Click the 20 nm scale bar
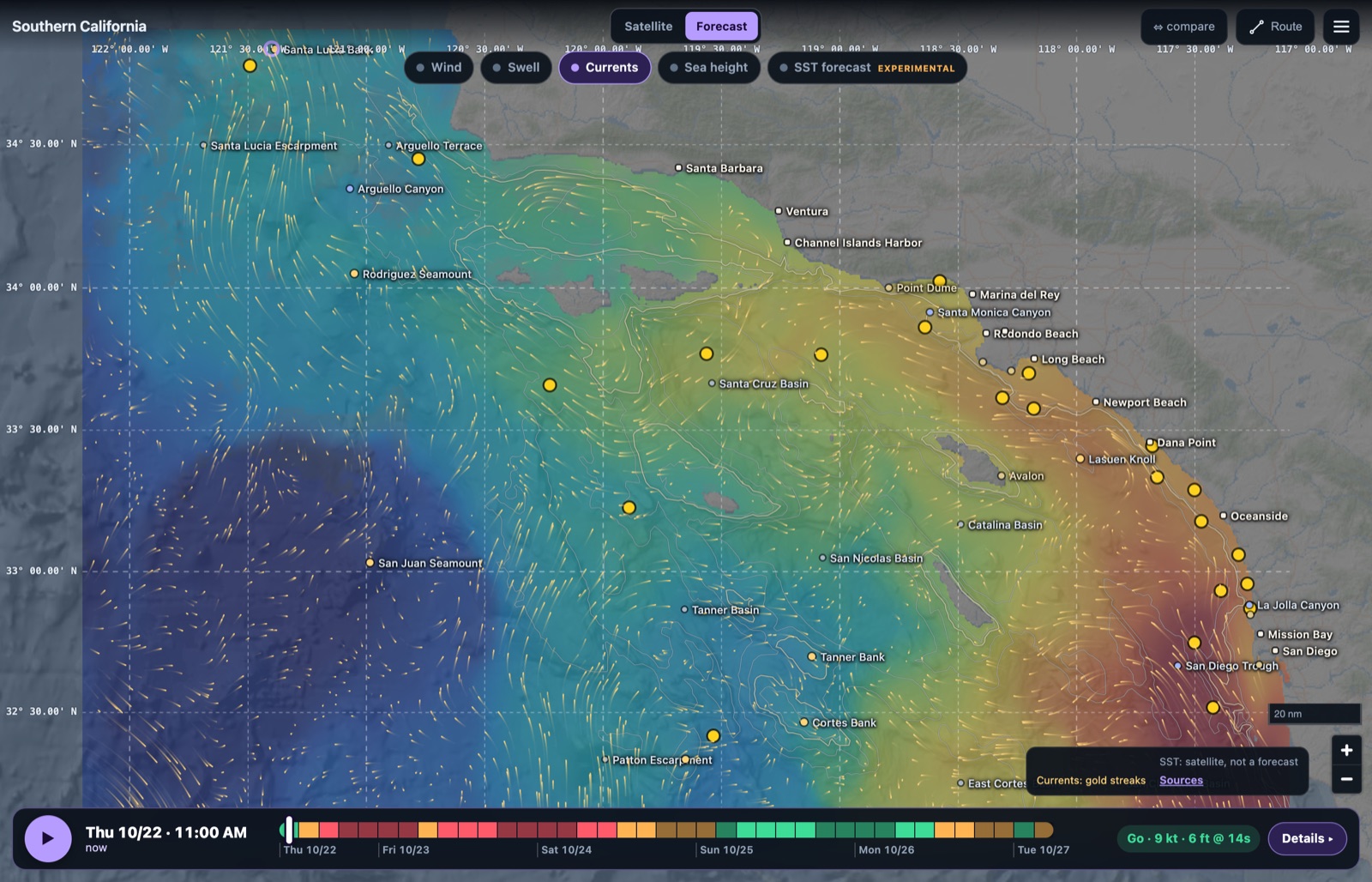This screenshot has width=1372, height=882. (x=1315, y=714)
